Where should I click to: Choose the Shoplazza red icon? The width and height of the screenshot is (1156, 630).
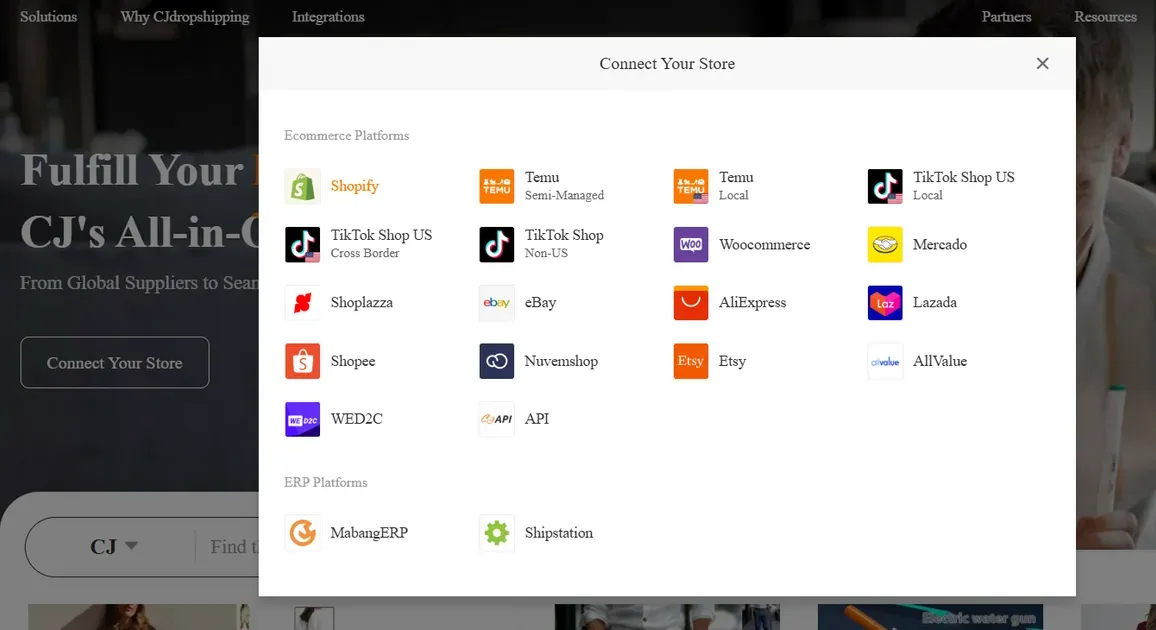coord(302,303)
